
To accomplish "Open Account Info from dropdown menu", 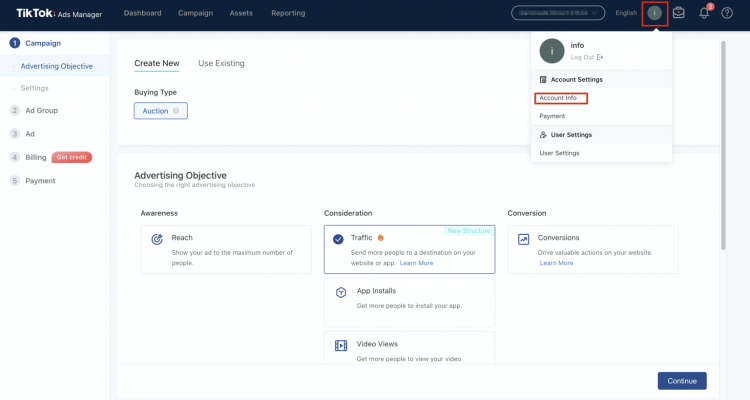I will (x=558, y=98).
